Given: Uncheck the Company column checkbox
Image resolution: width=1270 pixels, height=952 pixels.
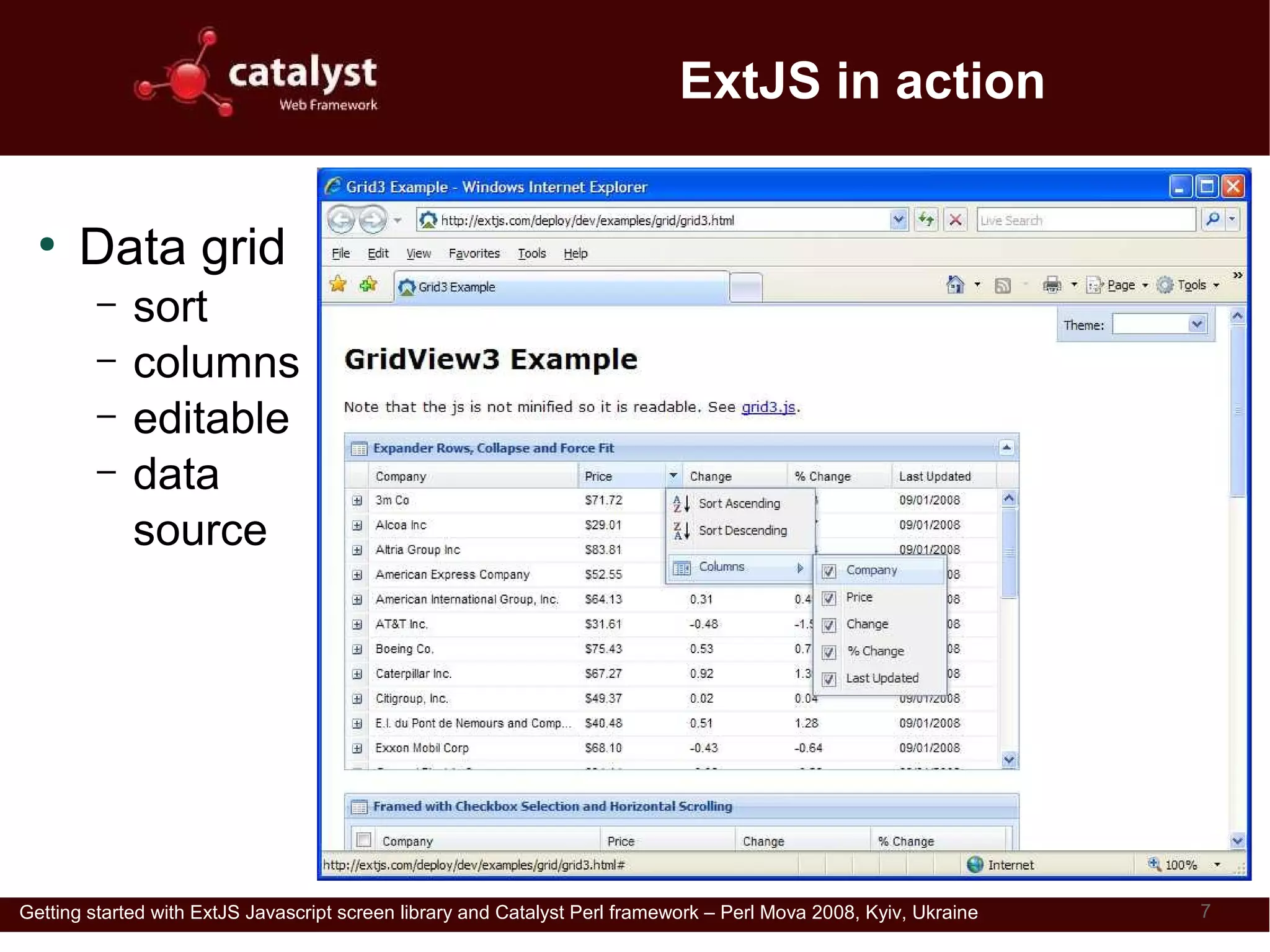Looking at the screenshot, I should coord(829,571).
